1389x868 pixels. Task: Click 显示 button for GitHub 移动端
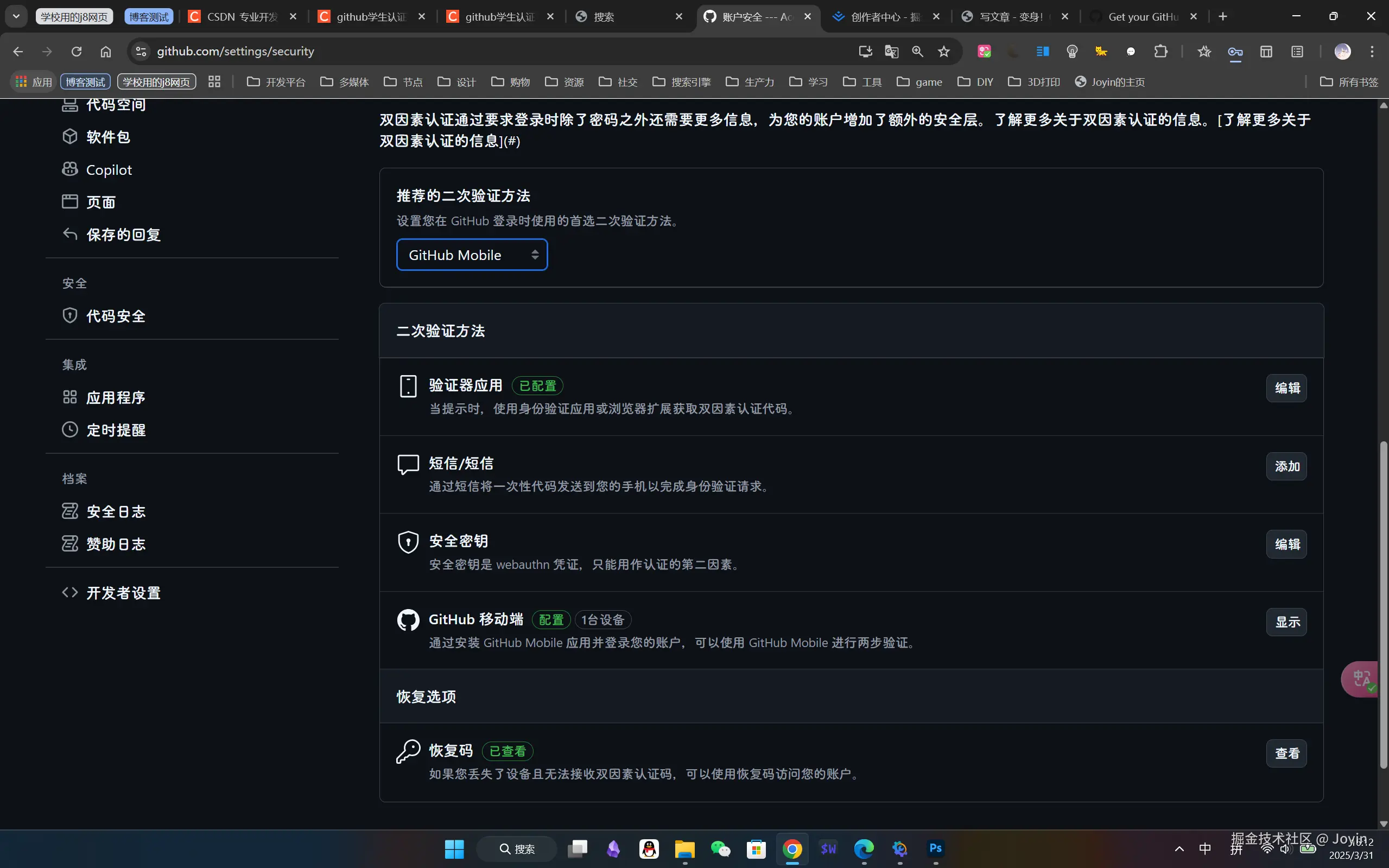pyautogui.click(x=1286, y=622)
